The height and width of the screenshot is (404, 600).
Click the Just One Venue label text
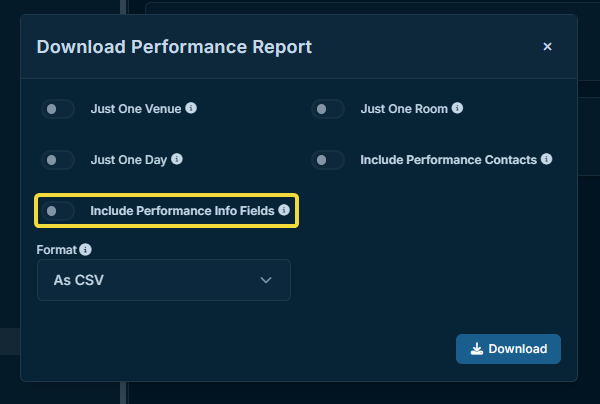(136, 109)
